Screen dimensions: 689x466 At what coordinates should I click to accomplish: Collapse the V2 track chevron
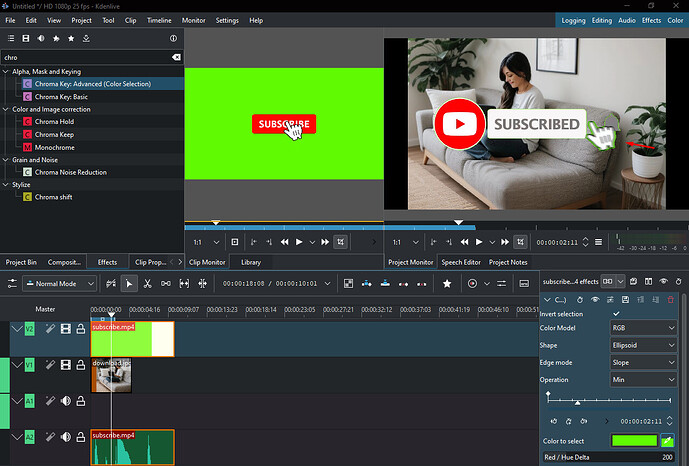coord(17,329)
